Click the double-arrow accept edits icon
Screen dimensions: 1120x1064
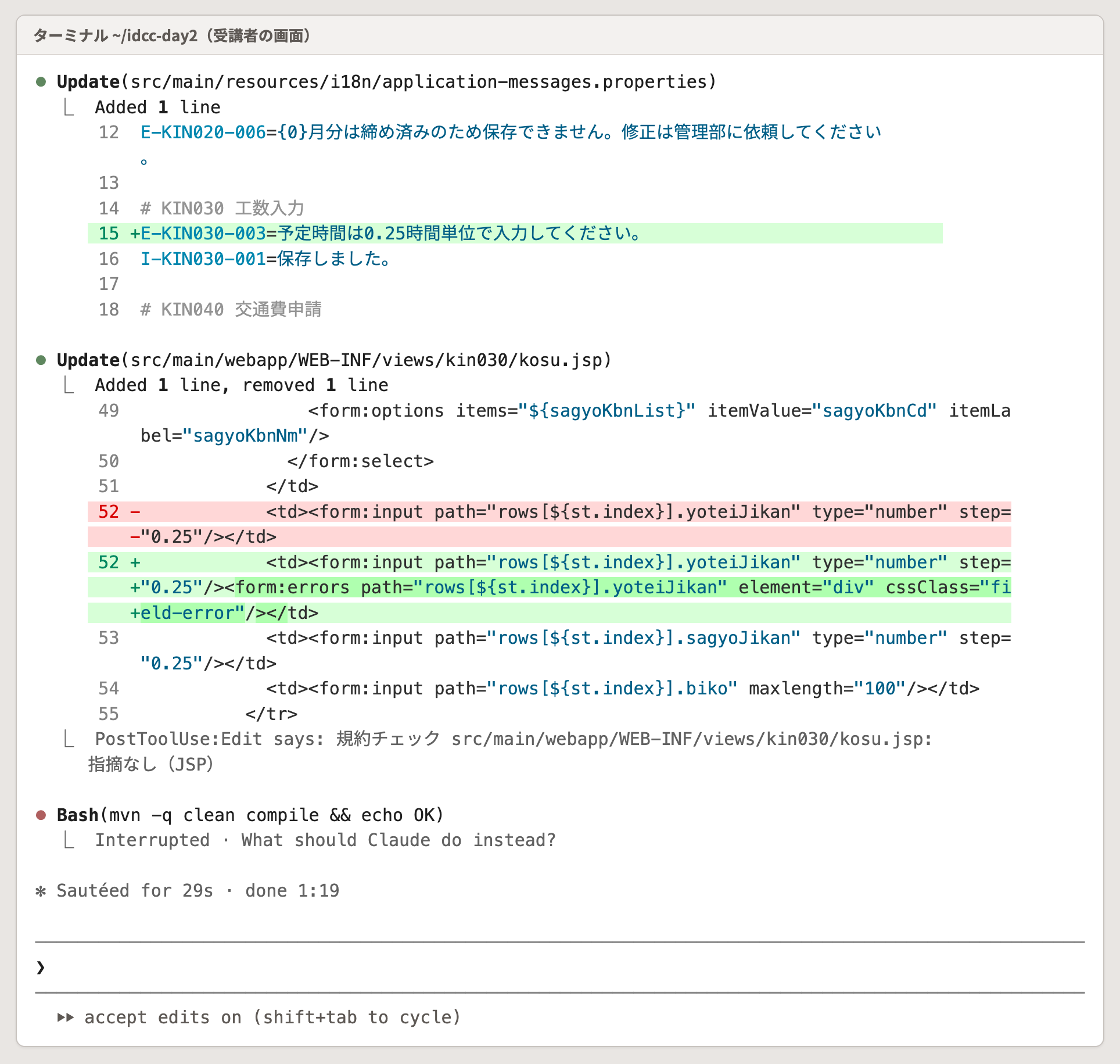pyautogui.click(x=66, y=1018)
